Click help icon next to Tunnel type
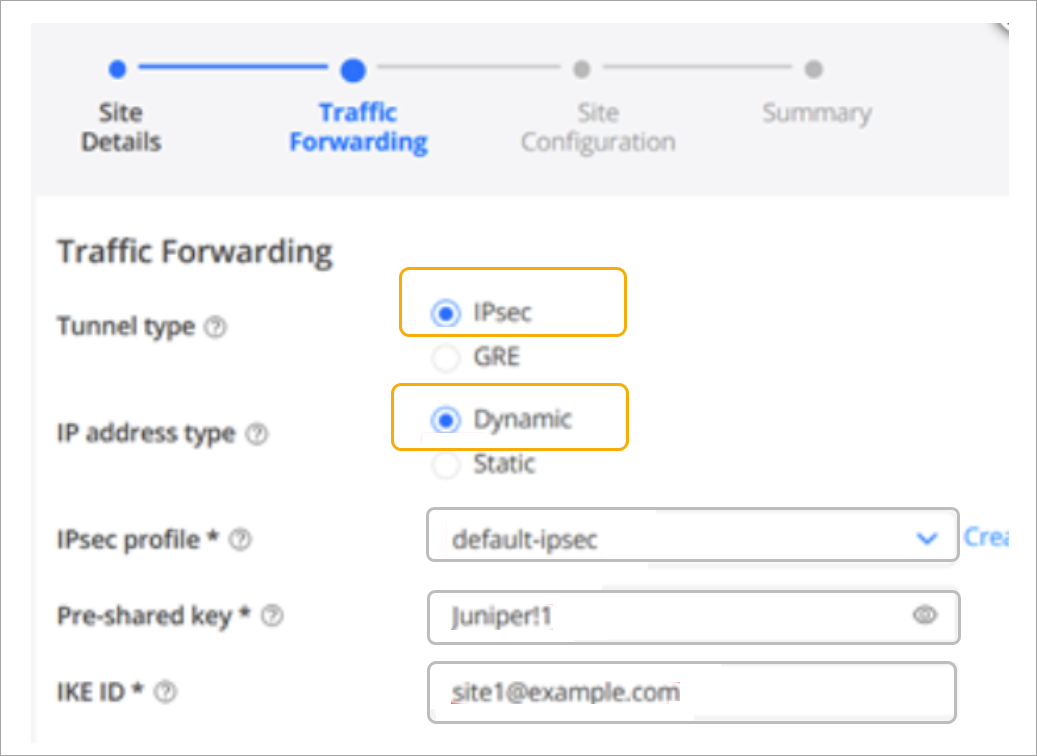 click(x=214, y=328)
